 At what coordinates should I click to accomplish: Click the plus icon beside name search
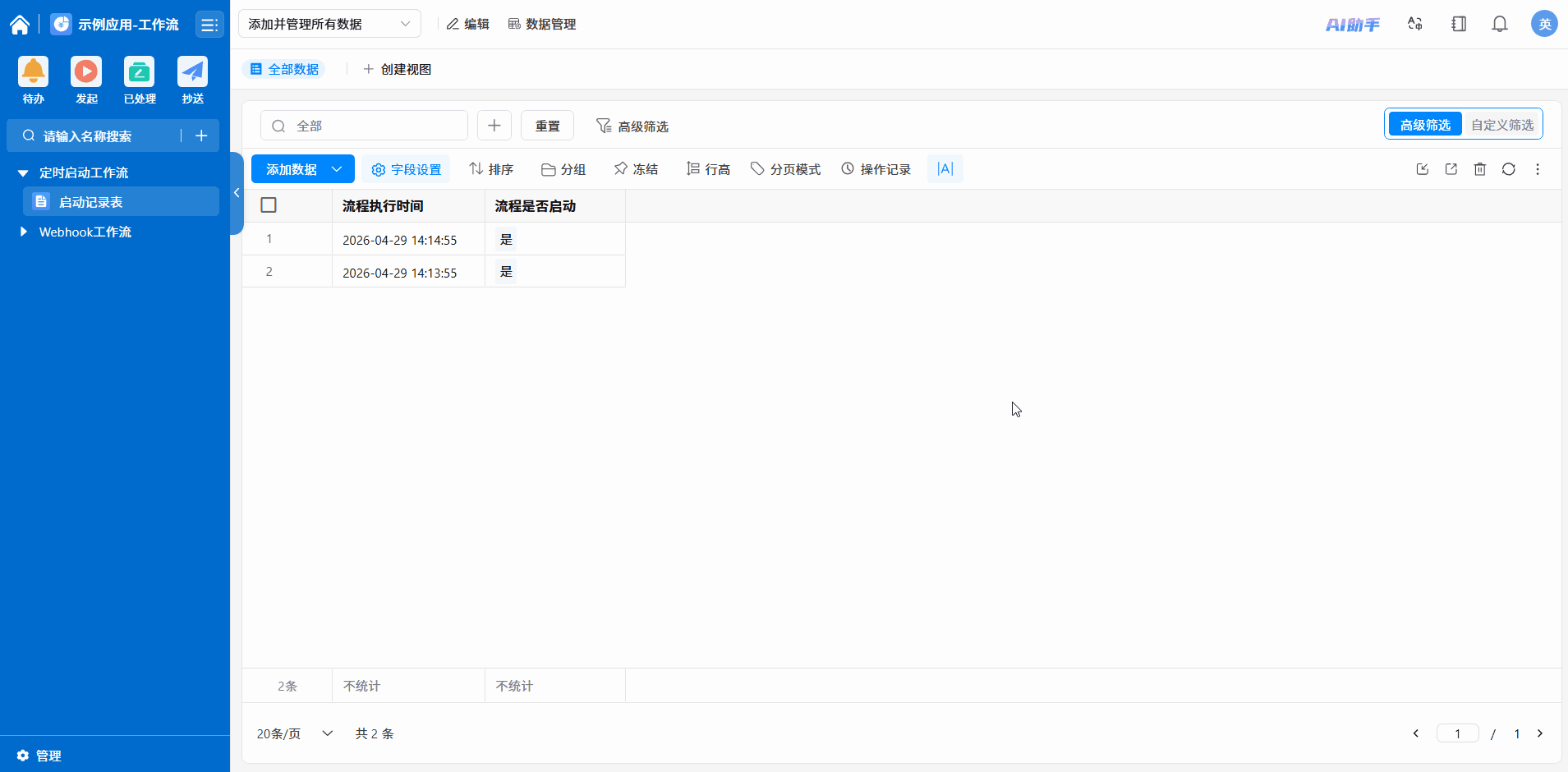[201, 136]
